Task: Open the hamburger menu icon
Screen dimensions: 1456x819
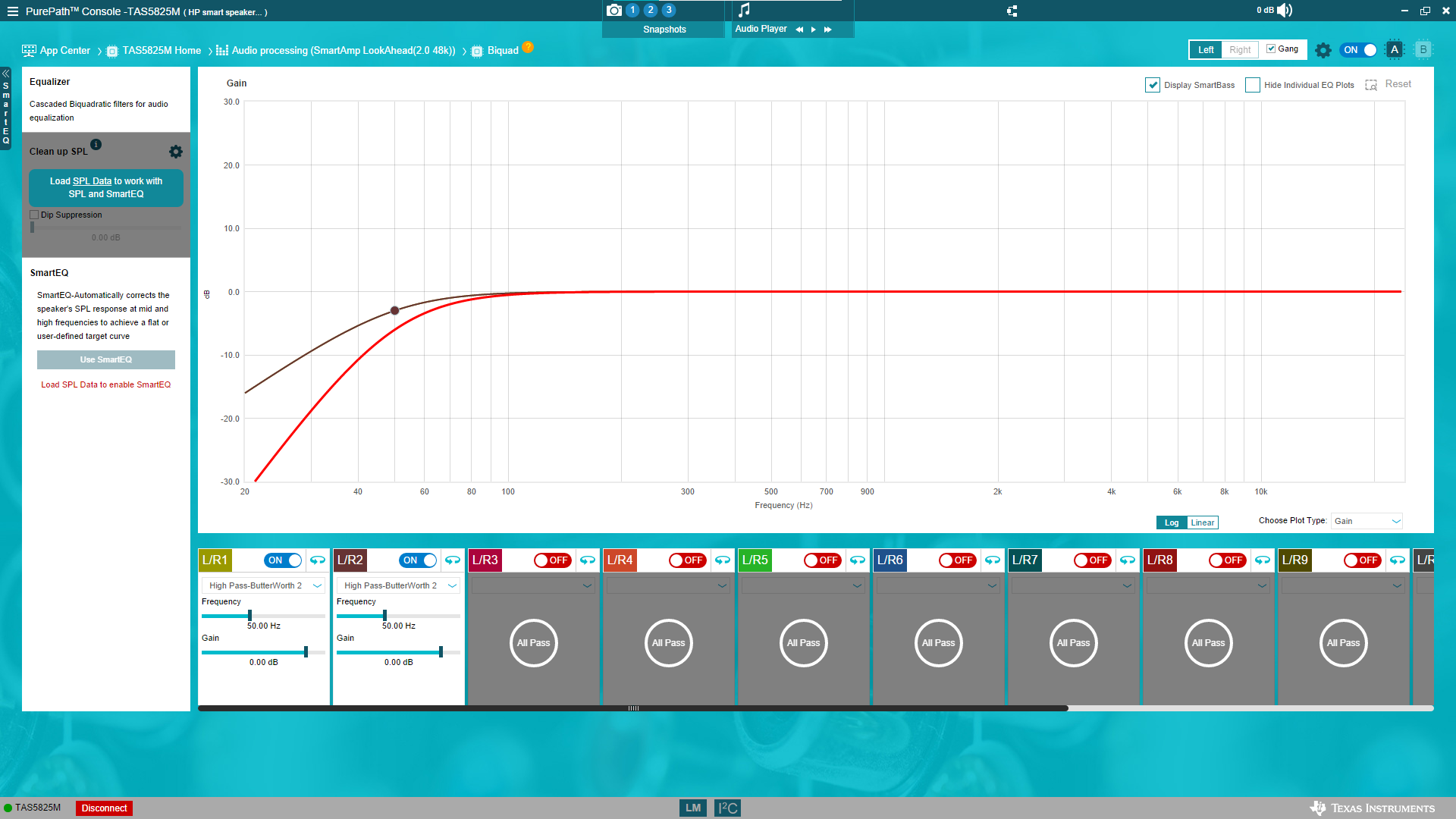Action: pyautogui.click(x=12, y=11)
